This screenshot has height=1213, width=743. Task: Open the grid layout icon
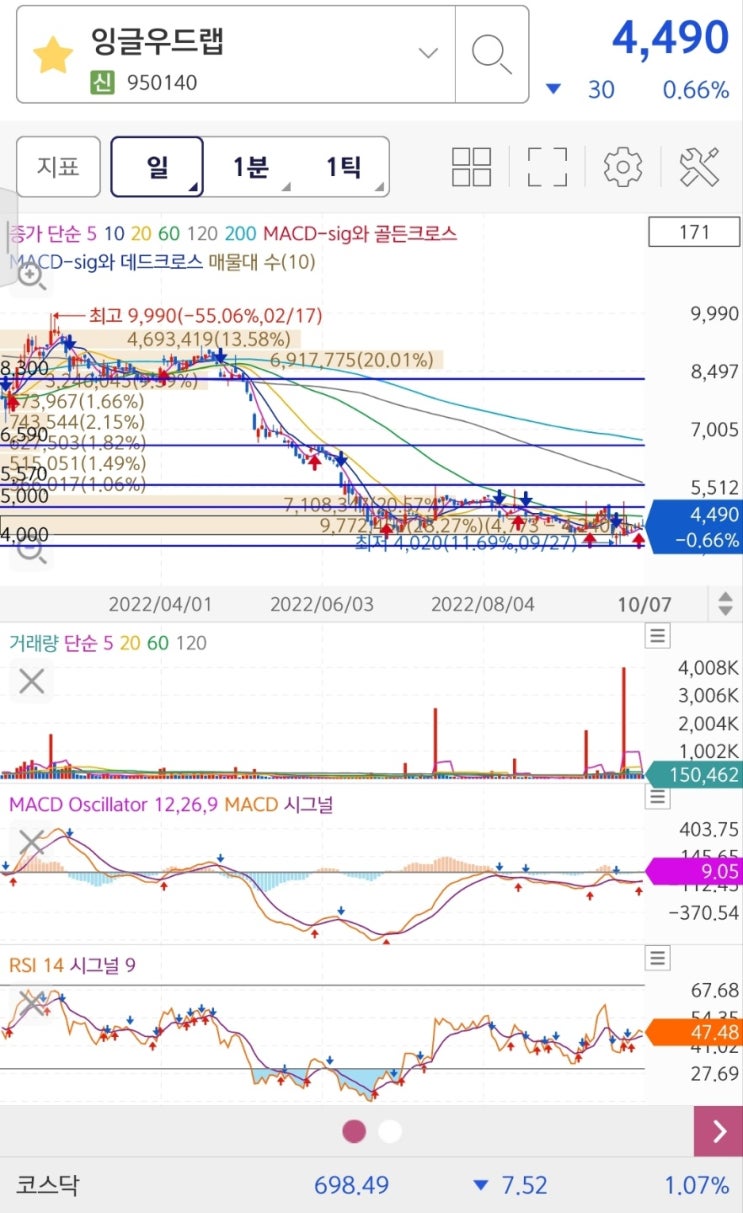tap(471, 167)
